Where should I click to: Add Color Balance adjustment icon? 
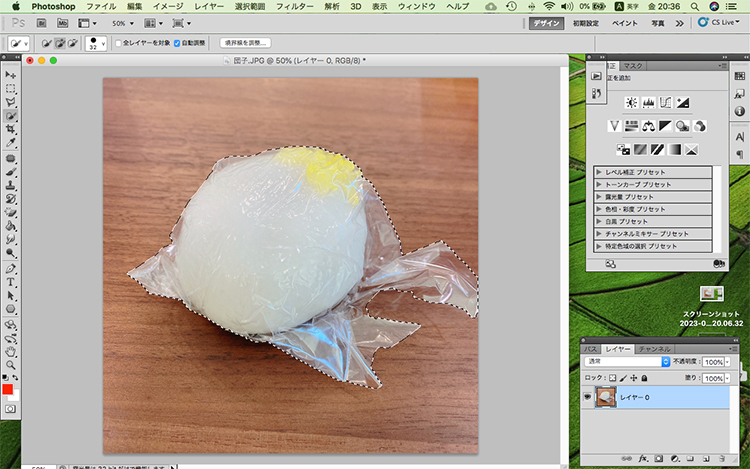[x=649, y=126]
